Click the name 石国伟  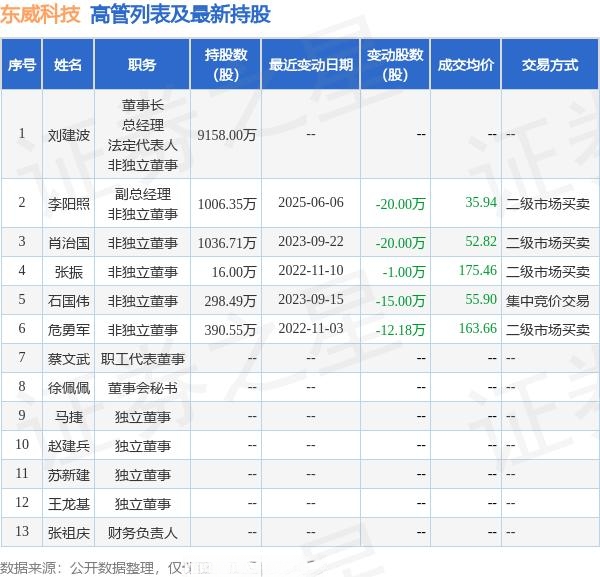pyautogui.click(x=69, y=301)
